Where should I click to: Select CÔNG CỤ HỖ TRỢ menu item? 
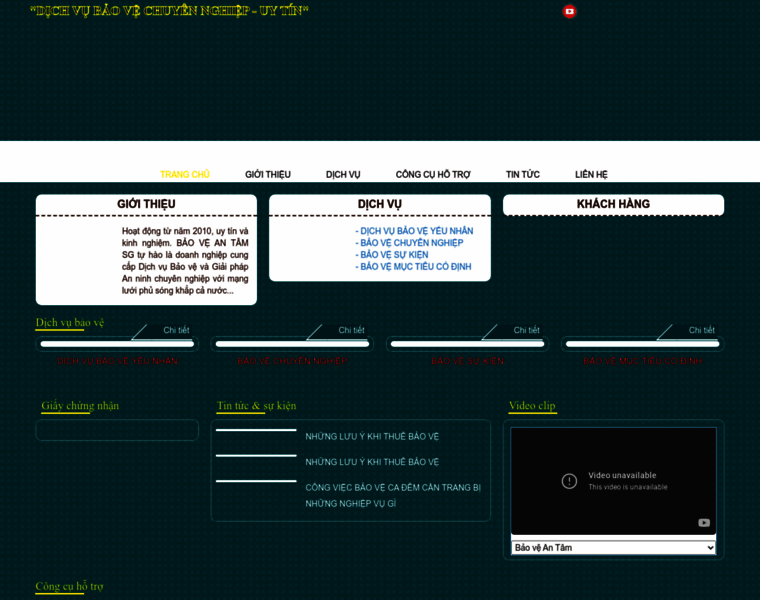433,174
